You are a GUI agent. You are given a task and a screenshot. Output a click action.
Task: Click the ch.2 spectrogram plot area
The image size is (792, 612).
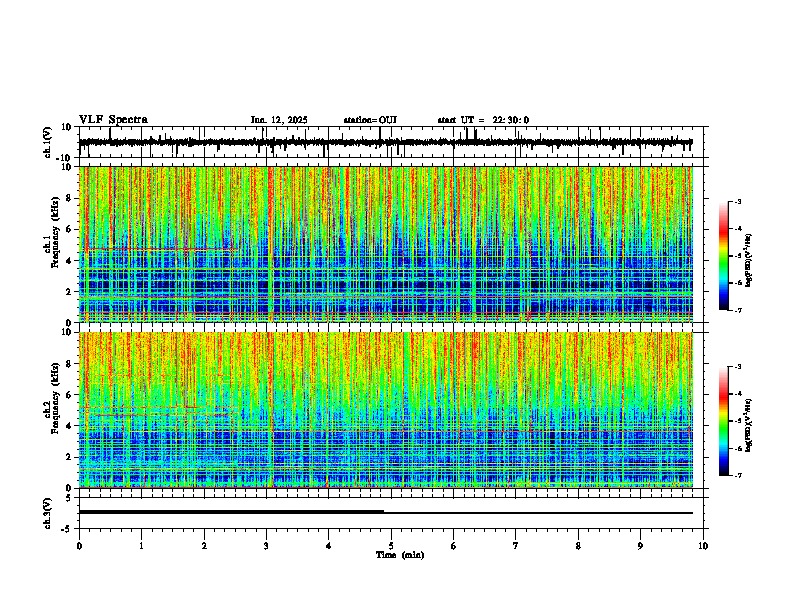tap(385, 410)
